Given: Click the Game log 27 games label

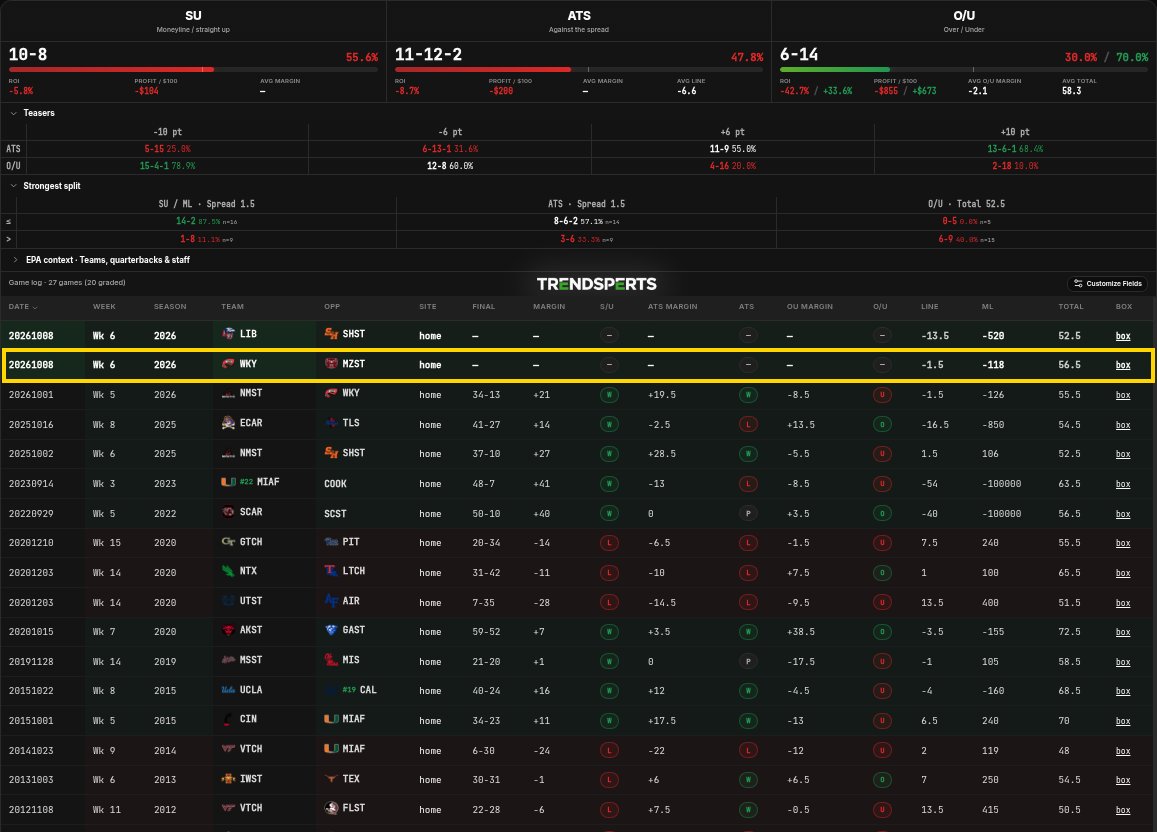Looking at the screenshot, I should 67,282.
